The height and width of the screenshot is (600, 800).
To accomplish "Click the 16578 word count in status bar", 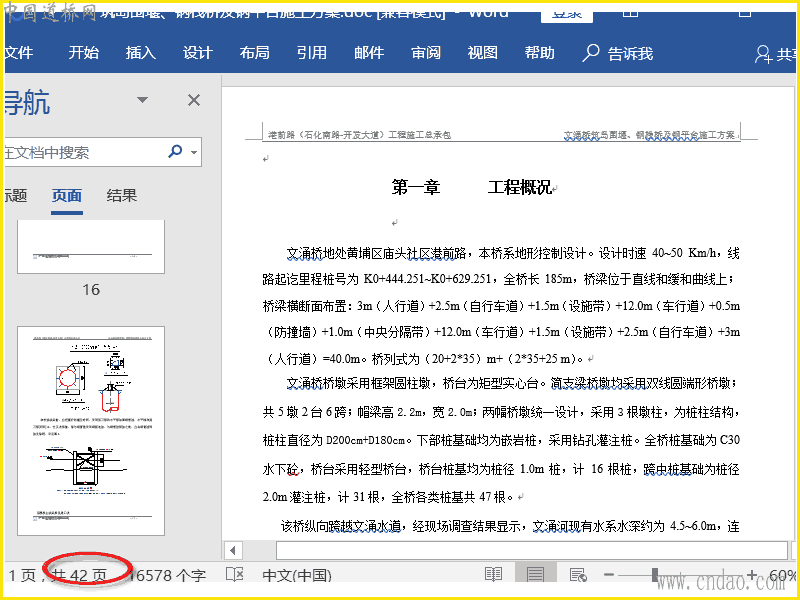I will [x=170, y=575].
